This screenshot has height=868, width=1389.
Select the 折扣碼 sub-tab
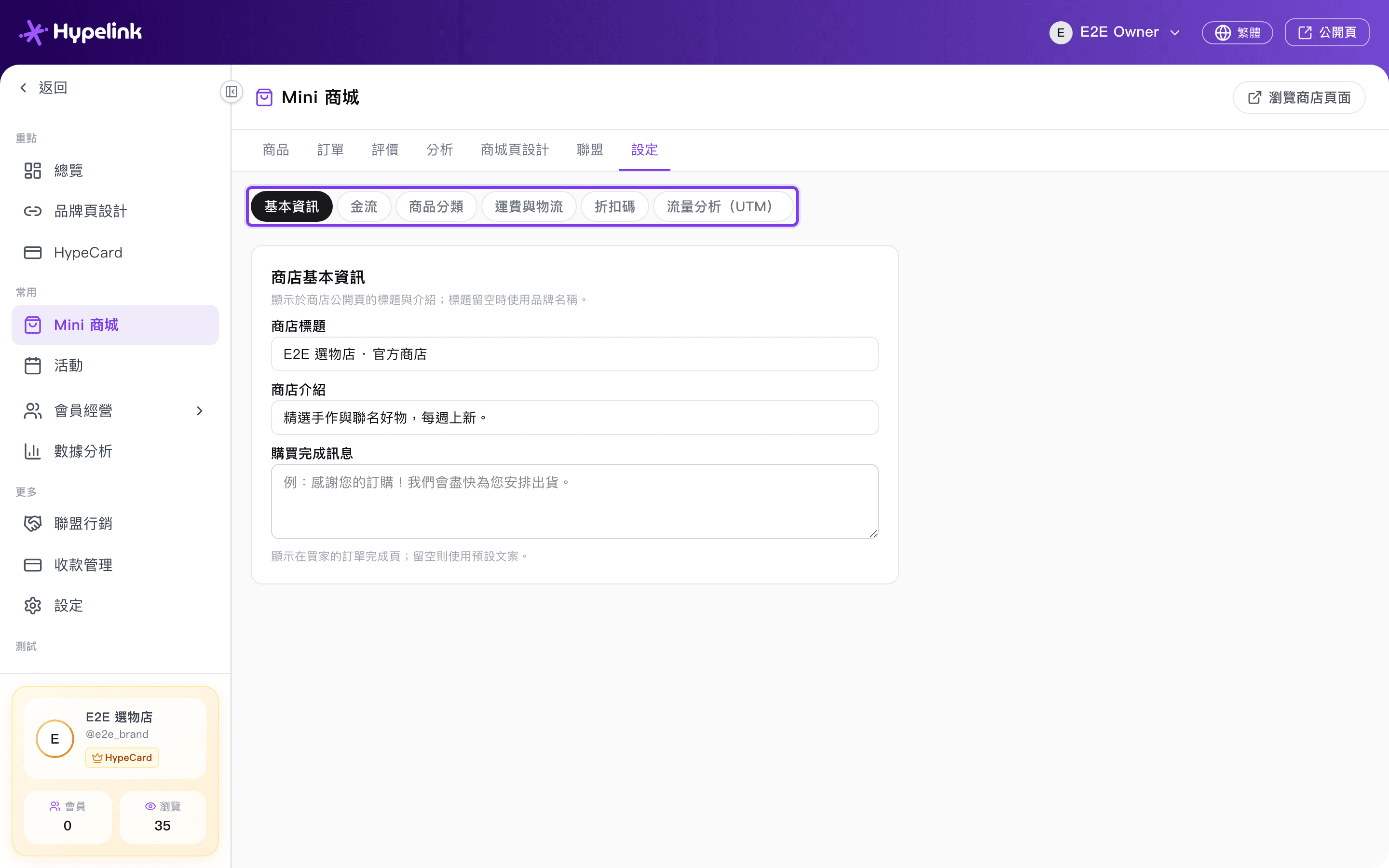click(615, 207)
